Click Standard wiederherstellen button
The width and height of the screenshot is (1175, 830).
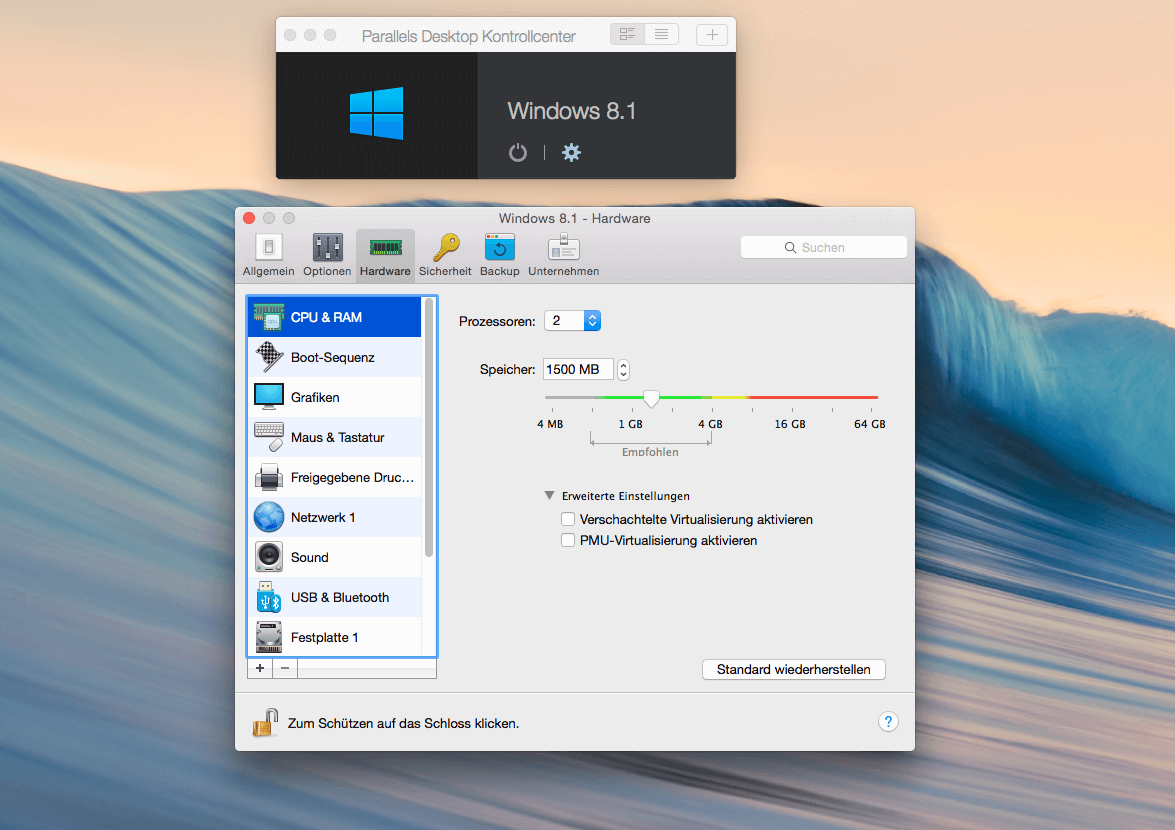(x=794, y=669)
